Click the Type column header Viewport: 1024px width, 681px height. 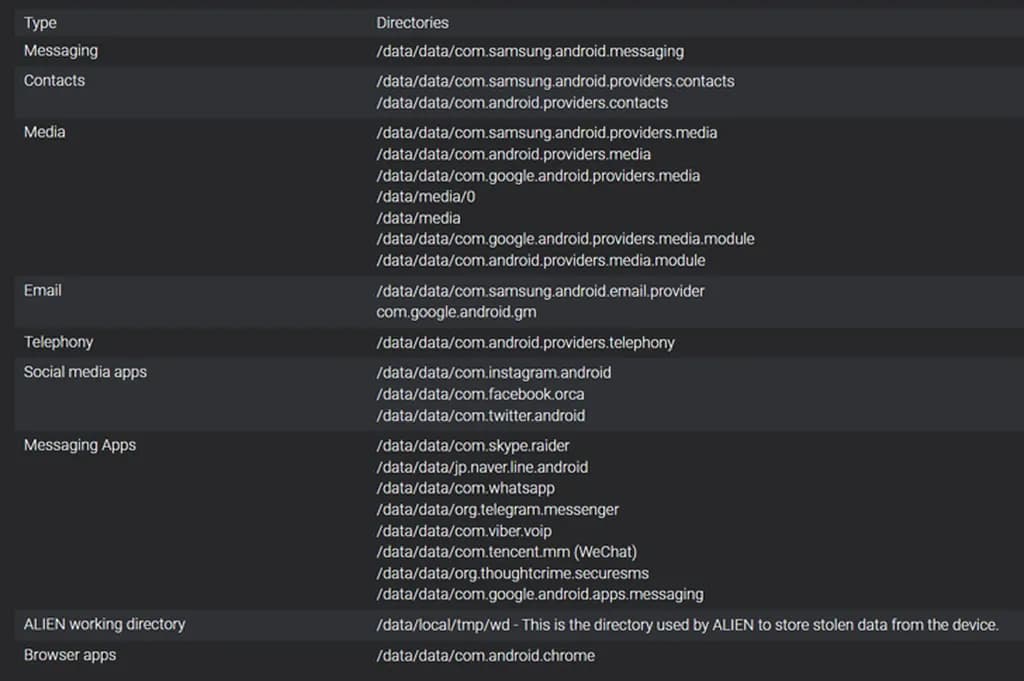point(41,22)
